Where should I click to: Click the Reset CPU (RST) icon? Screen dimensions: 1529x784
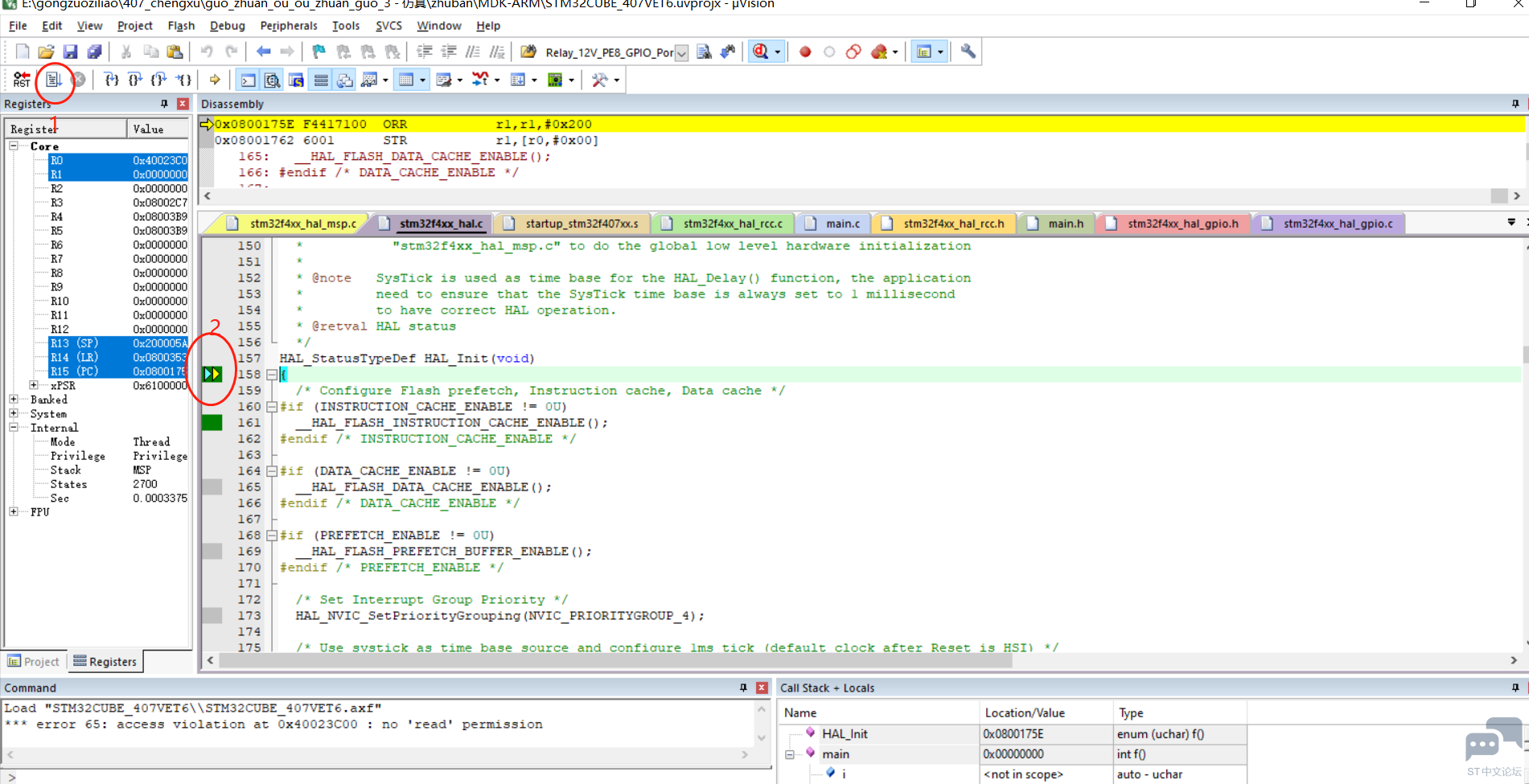coord(22,80)
